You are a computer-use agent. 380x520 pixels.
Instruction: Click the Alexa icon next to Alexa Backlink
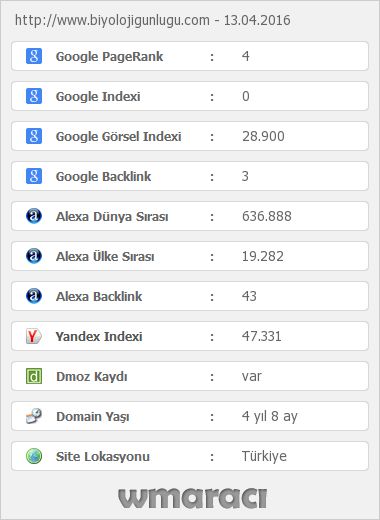34,296
